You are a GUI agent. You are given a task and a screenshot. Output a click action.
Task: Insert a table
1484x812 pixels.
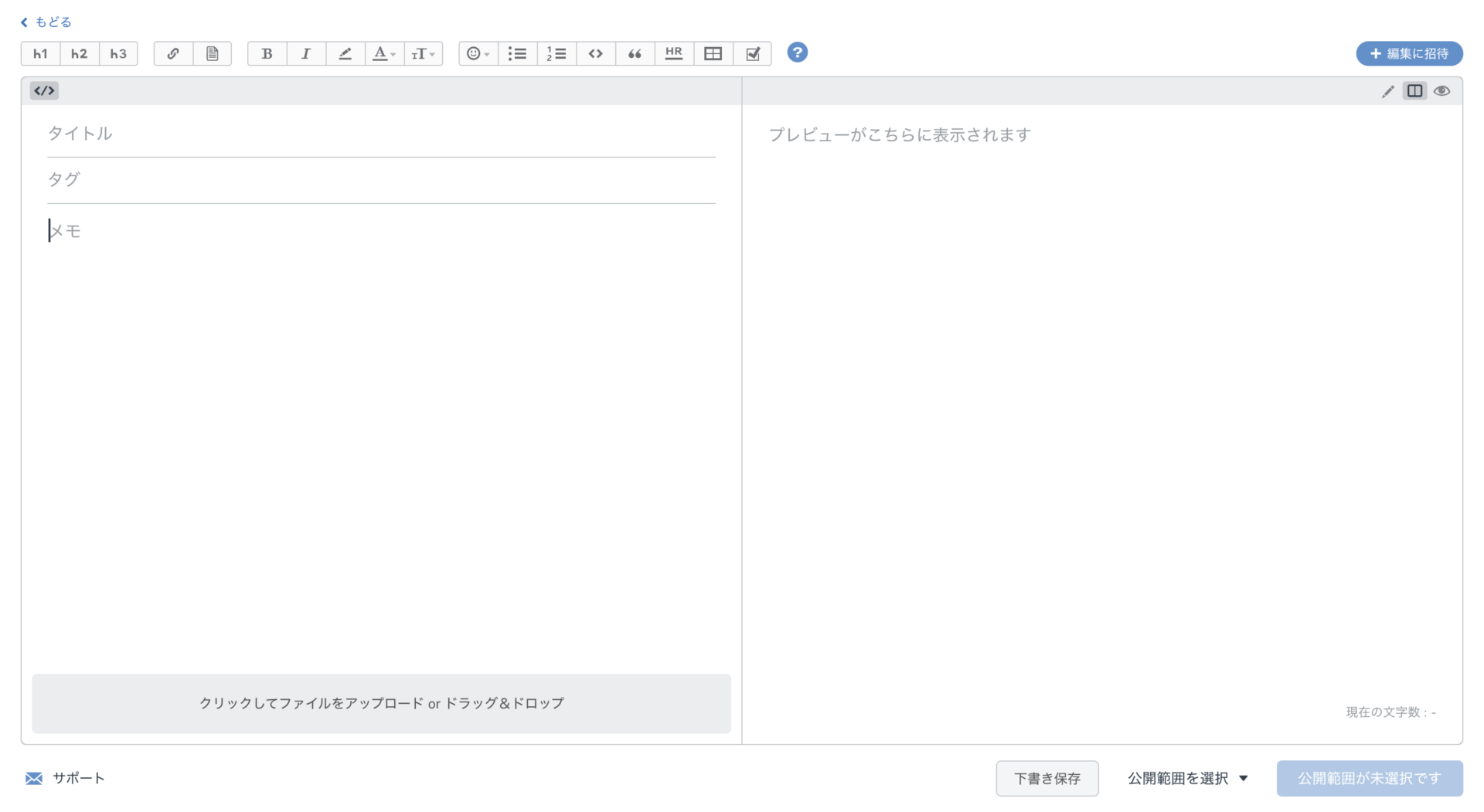coord(713,53)
